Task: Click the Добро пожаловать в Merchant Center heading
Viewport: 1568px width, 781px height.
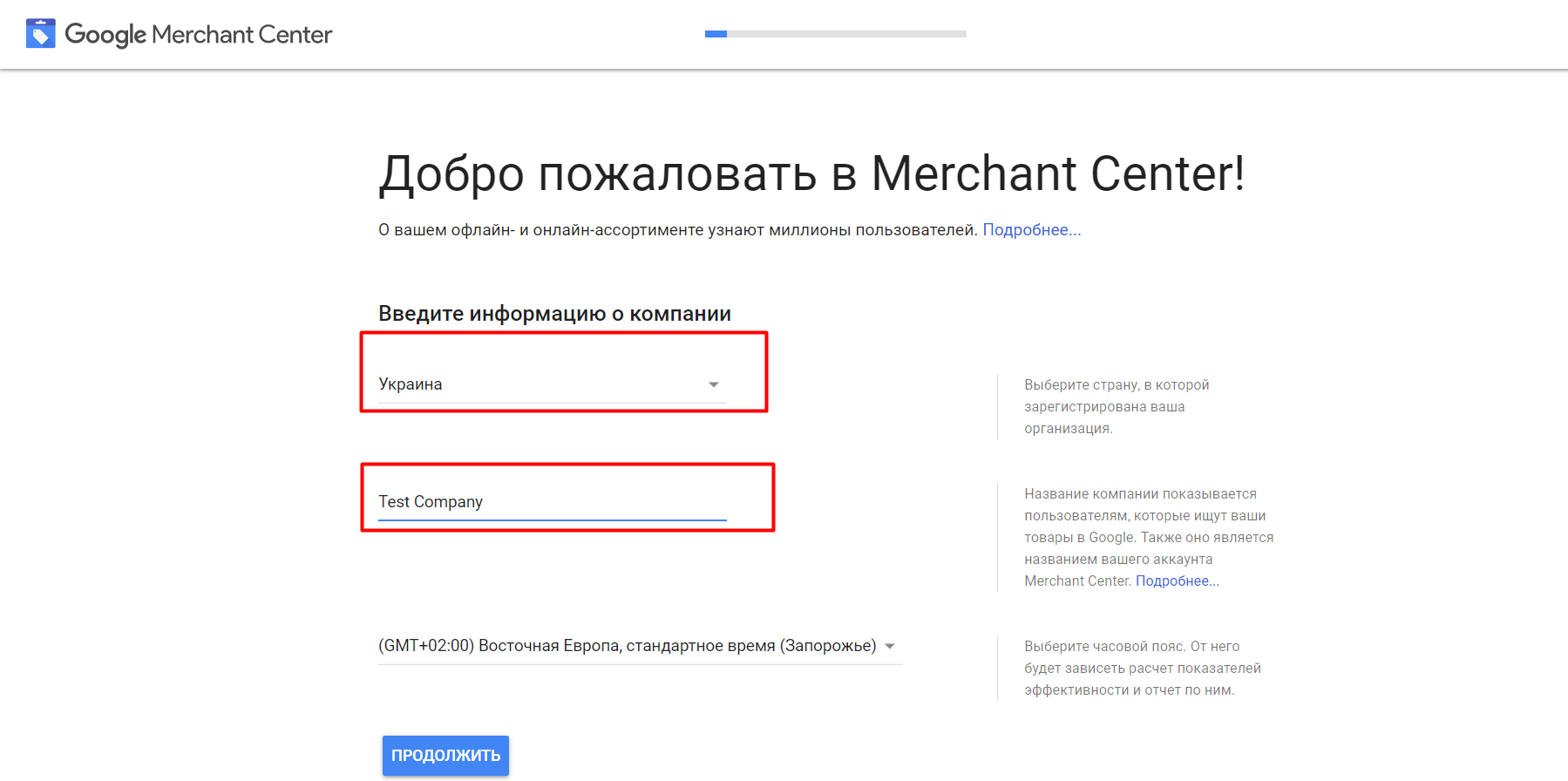Action: [811, 173]
